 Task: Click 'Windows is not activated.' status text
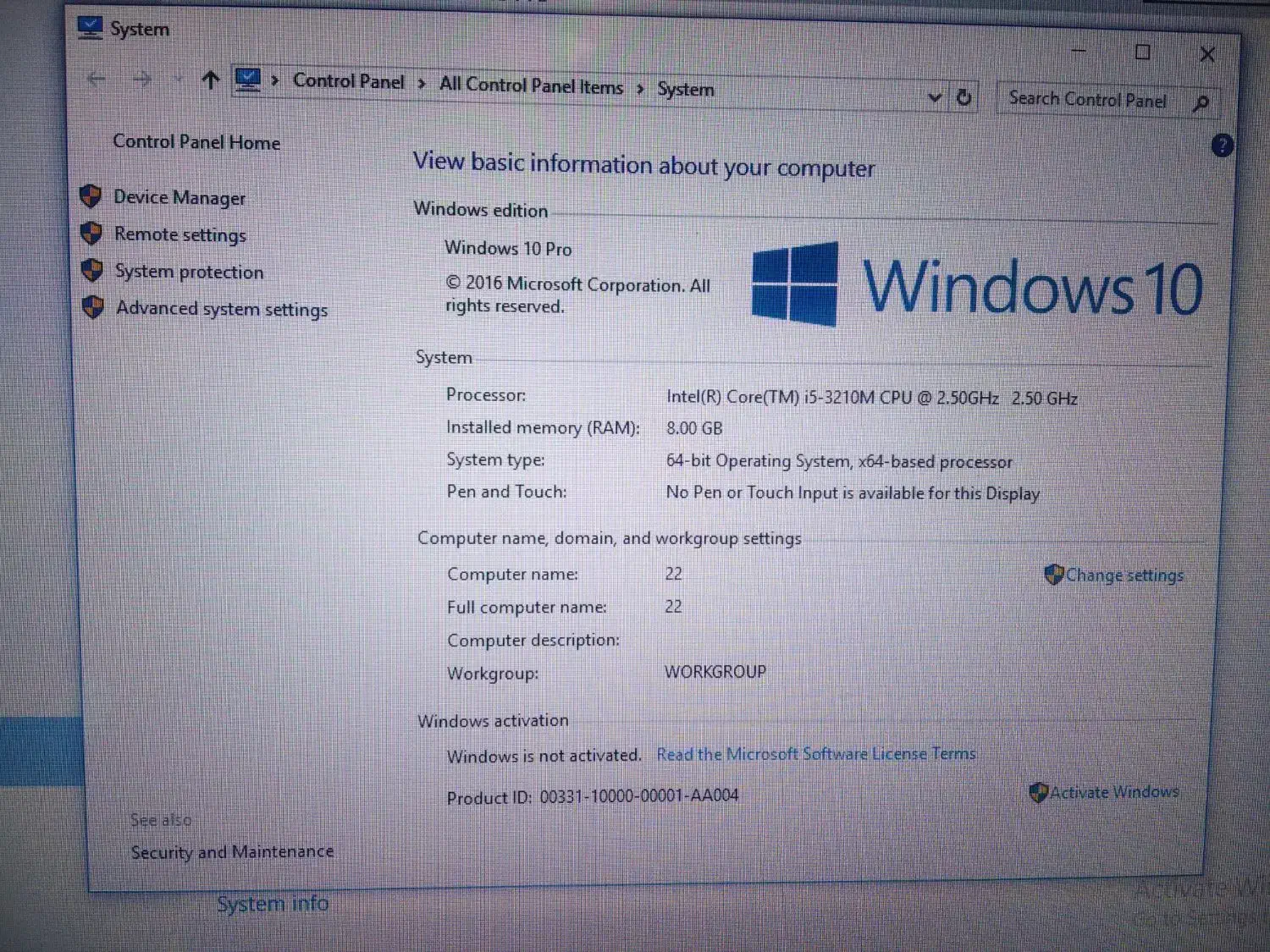click(544, 756)
